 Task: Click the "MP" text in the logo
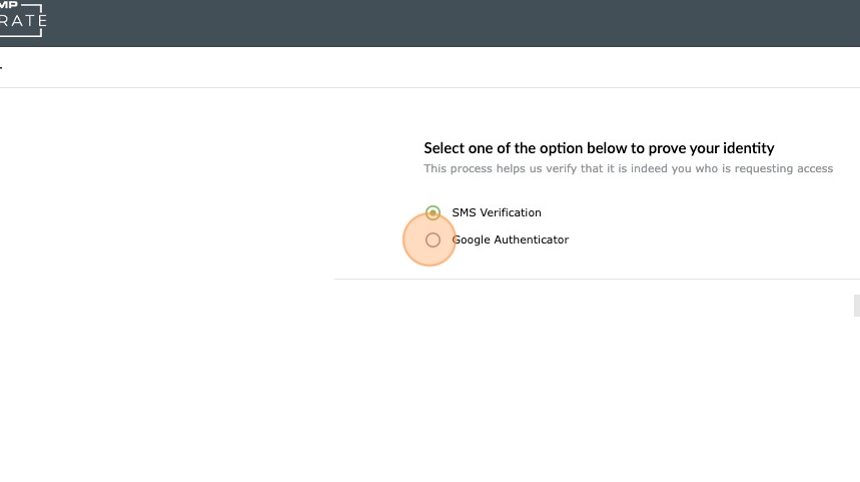coord(9,5)
